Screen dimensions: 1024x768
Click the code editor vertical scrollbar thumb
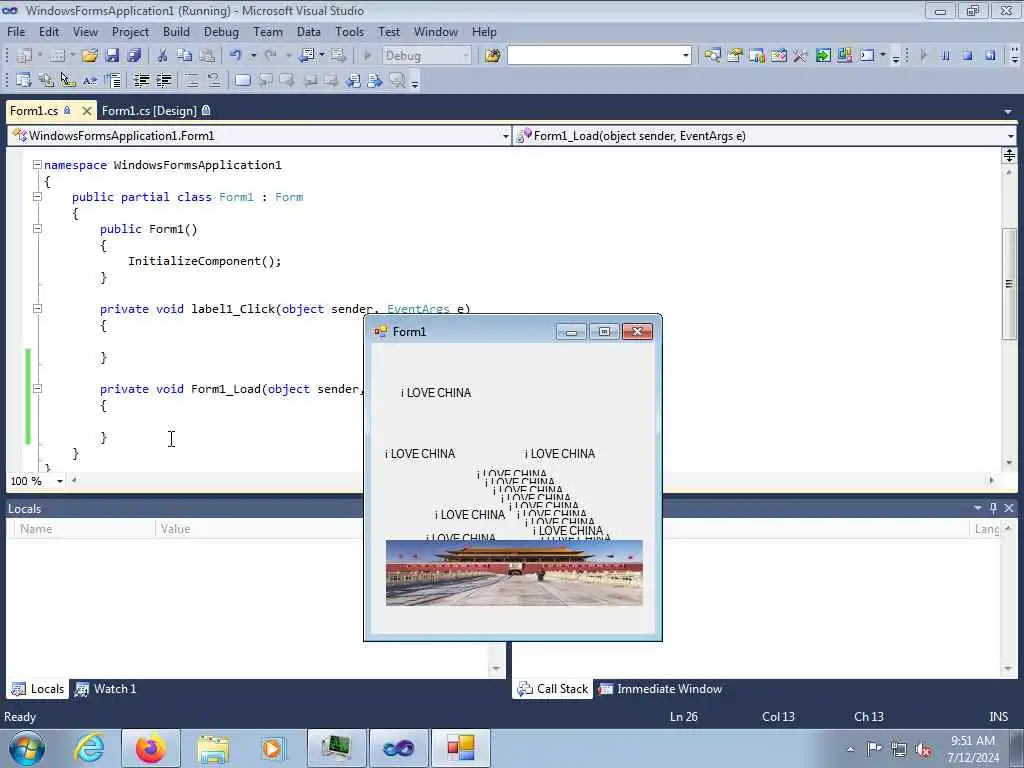(x=1009, y=283)
